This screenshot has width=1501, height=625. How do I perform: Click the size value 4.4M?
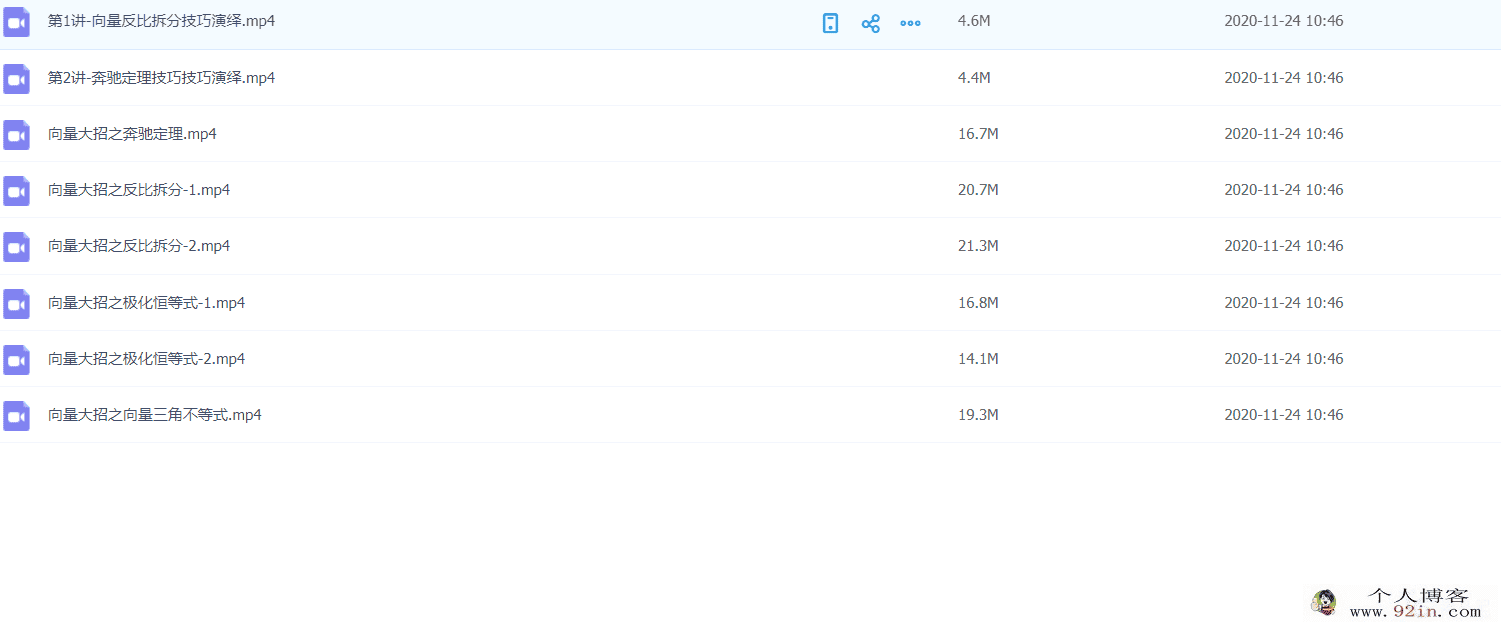(x=974, y=77)
